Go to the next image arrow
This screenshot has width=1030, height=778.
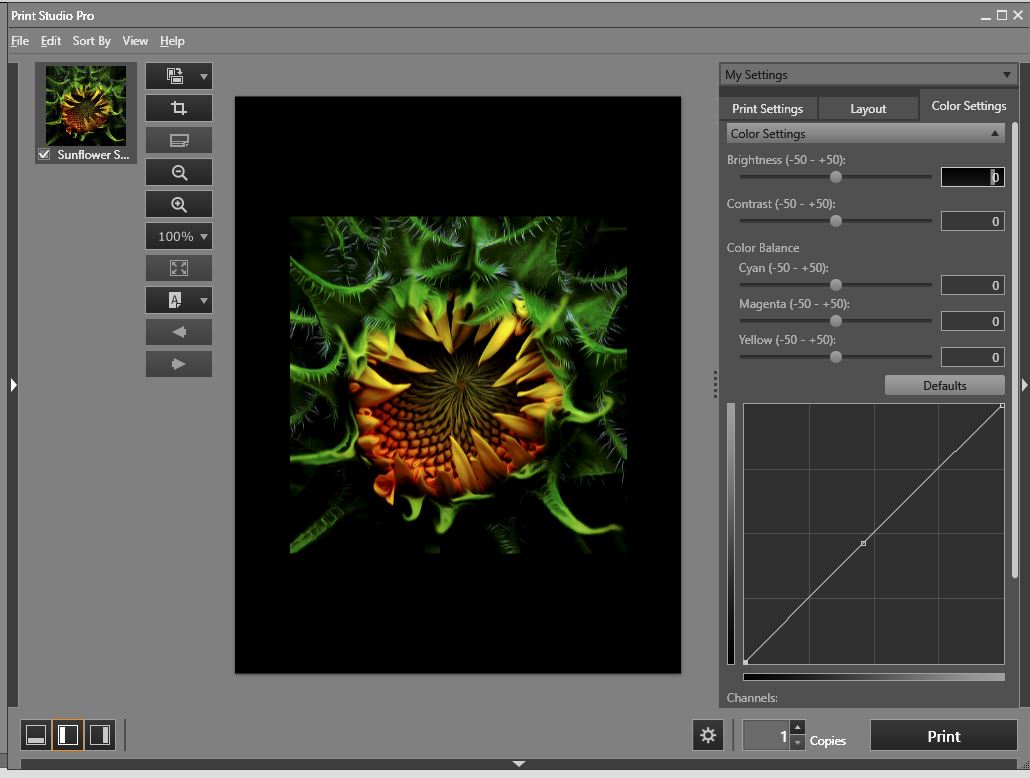coord(179,364)
